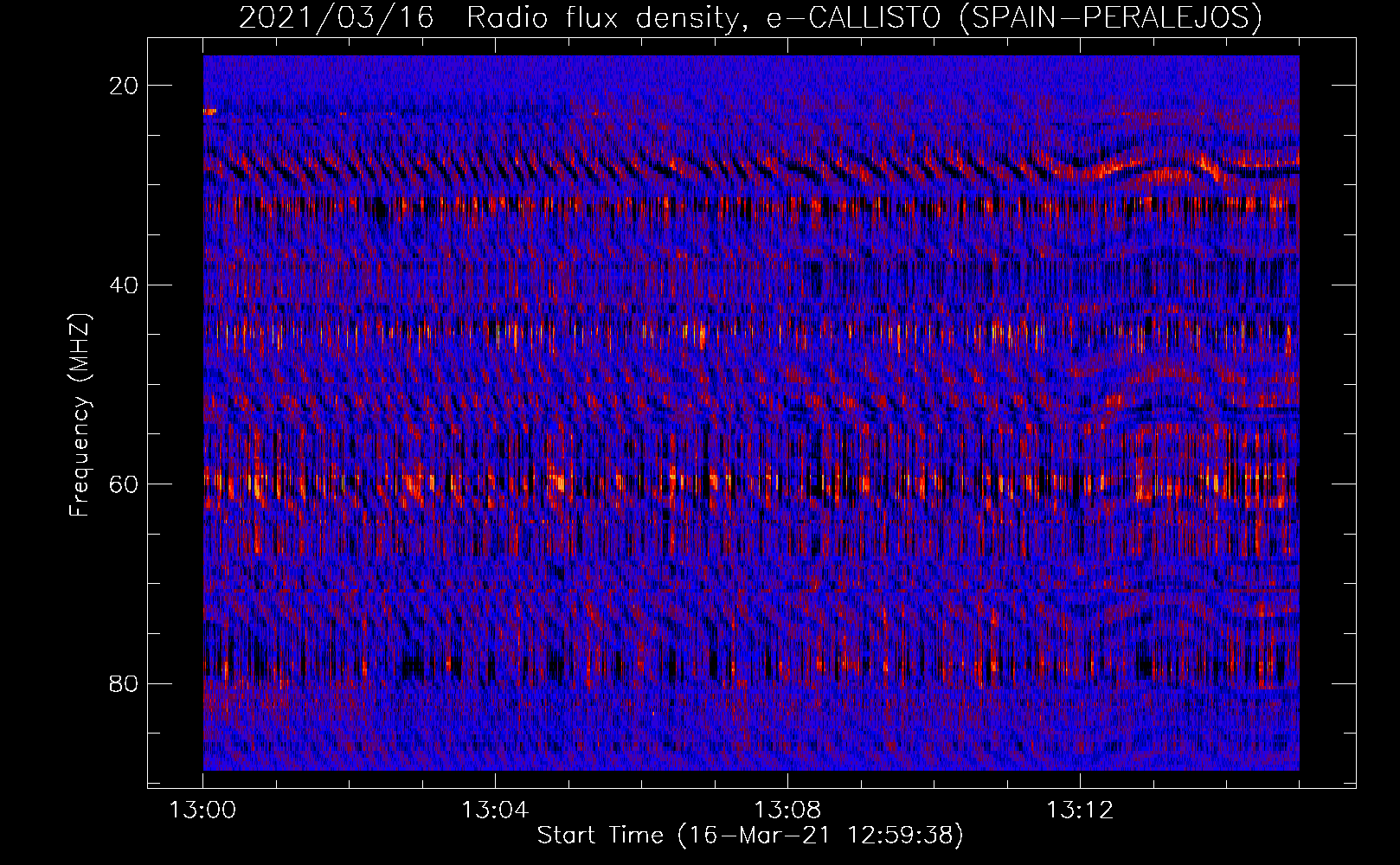The width and height of the screenshot is (1400, 865).
Task: Click the 'e-CALLISTO (SPAIN-PERALEJOS)' title text
Action: [x=1014, y=17]
